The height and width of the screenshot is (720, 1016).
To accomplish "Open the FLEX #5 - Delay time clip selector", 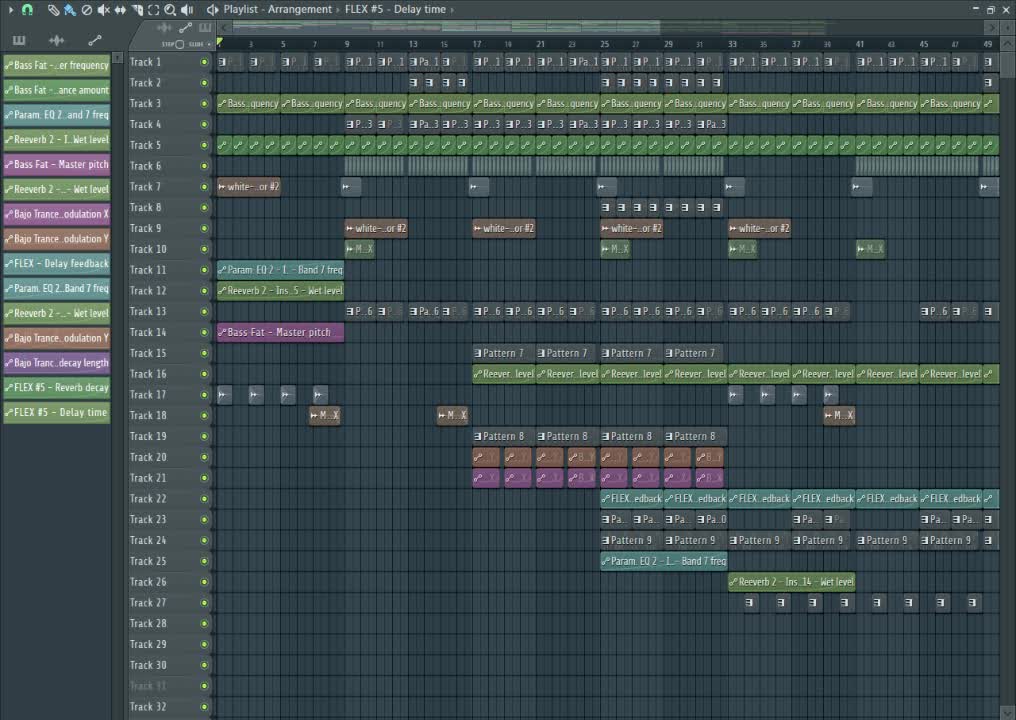I will 395,10.
